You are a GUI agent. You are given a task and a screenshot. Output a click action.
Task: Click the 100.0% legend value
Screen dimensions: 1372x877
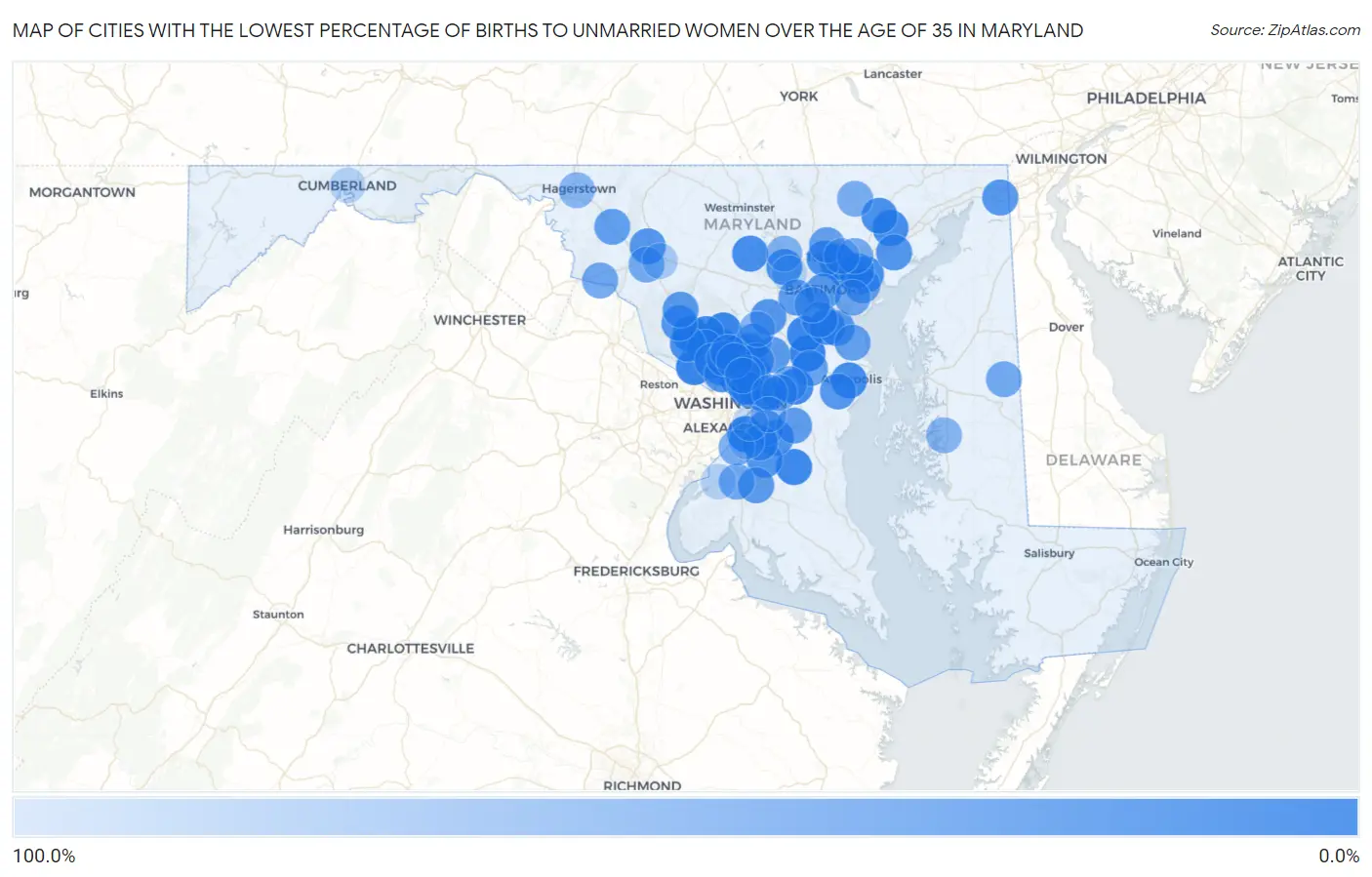tap(44, 857)
